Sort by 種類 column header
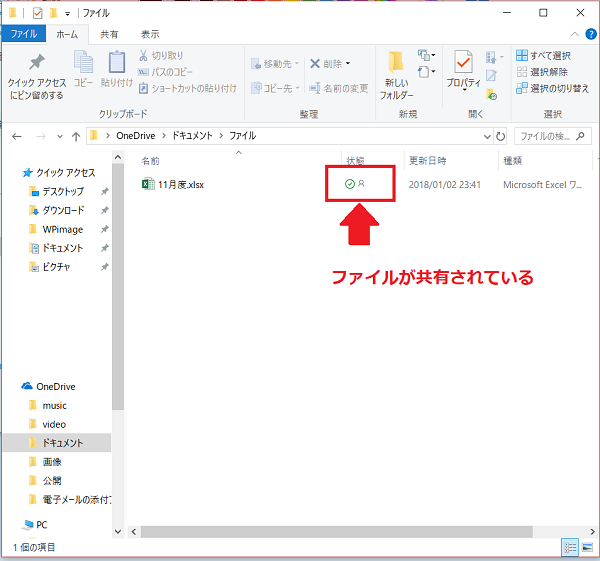600x561 pixels. click(512, 161)
